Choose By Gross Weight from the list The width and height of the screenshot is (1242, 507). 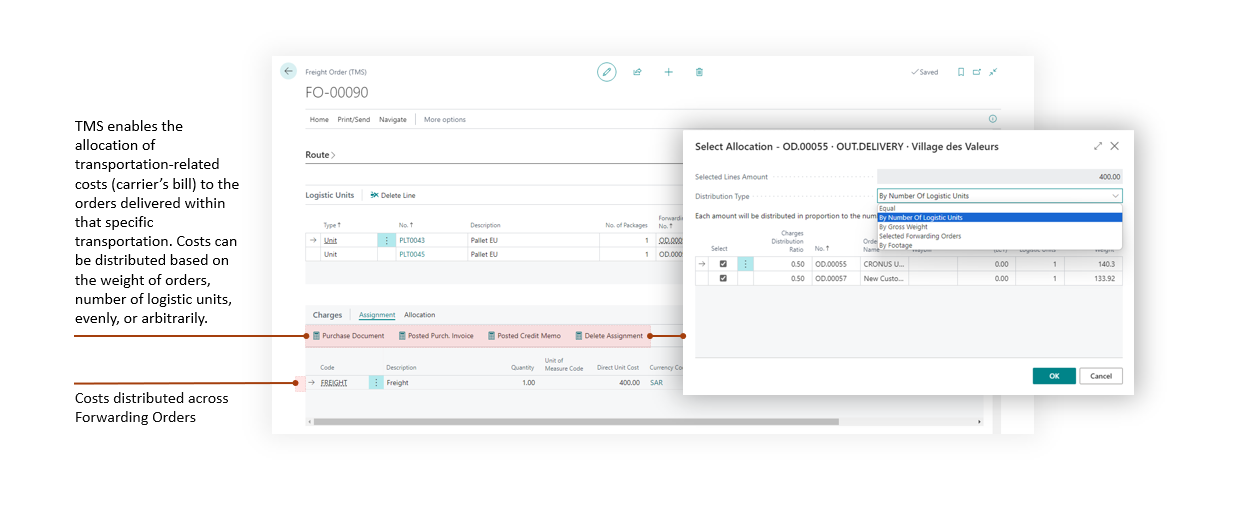pyautogui.click(x=903, y=227)
